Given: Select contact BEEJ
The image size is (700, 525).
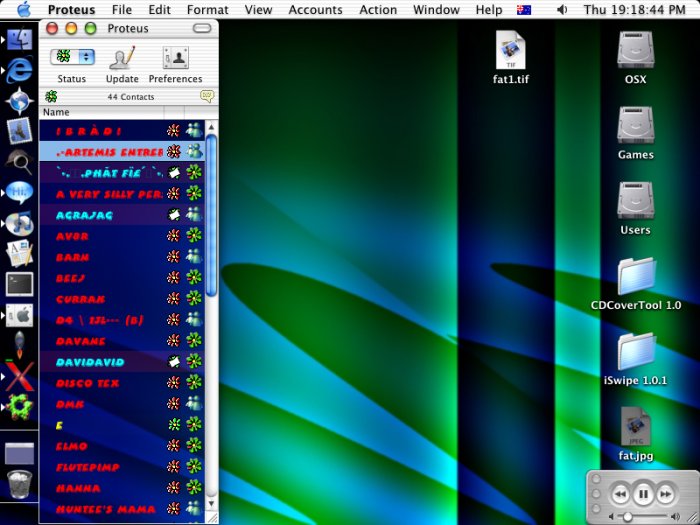Looking at the screenshot, I should [122, 278].
